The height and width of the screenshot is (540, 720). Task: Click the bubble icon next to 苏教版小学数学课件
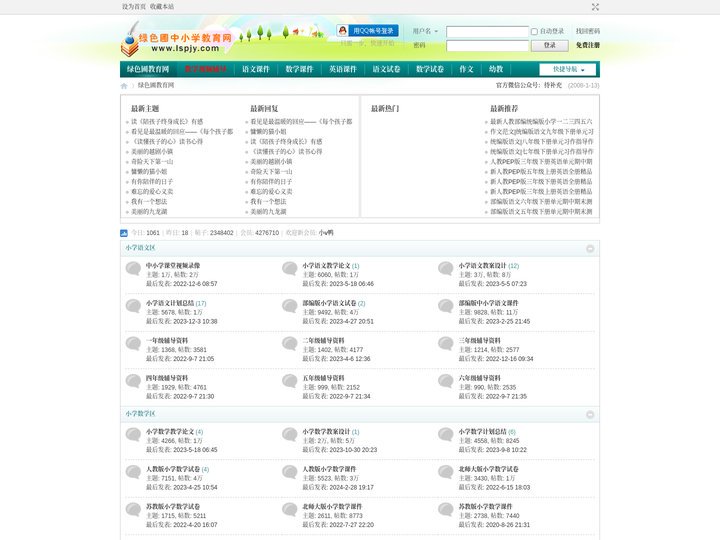tap(446, 510)
